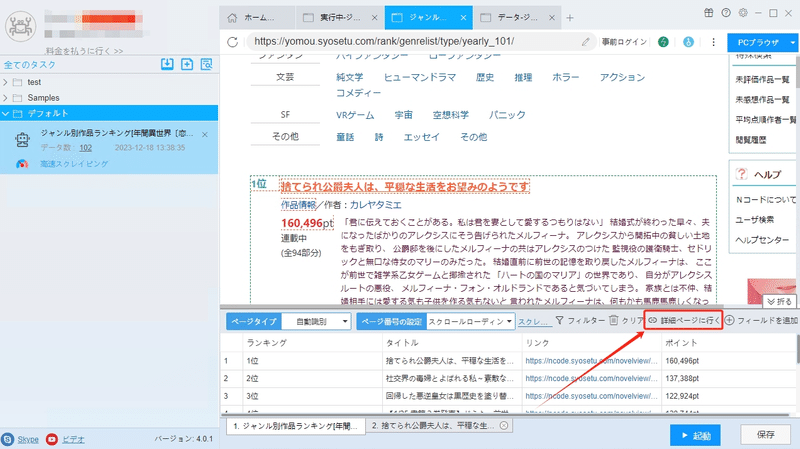Click 未評価作品一覧 sidebar link
Viewport: 800px width, 449px height.
click(x=762, y=80)
